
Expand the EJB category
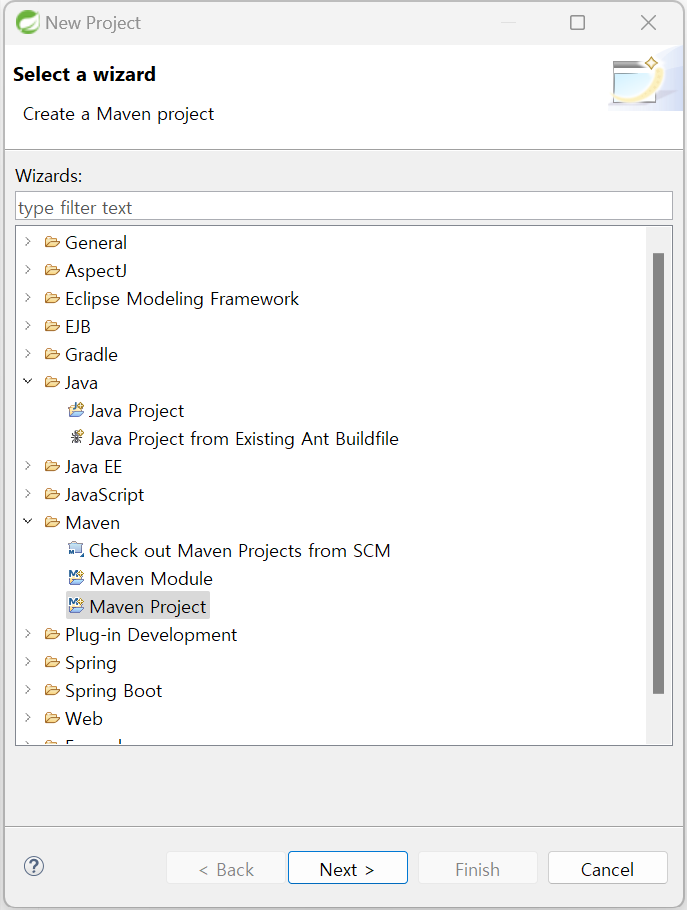tap(27, 325)
